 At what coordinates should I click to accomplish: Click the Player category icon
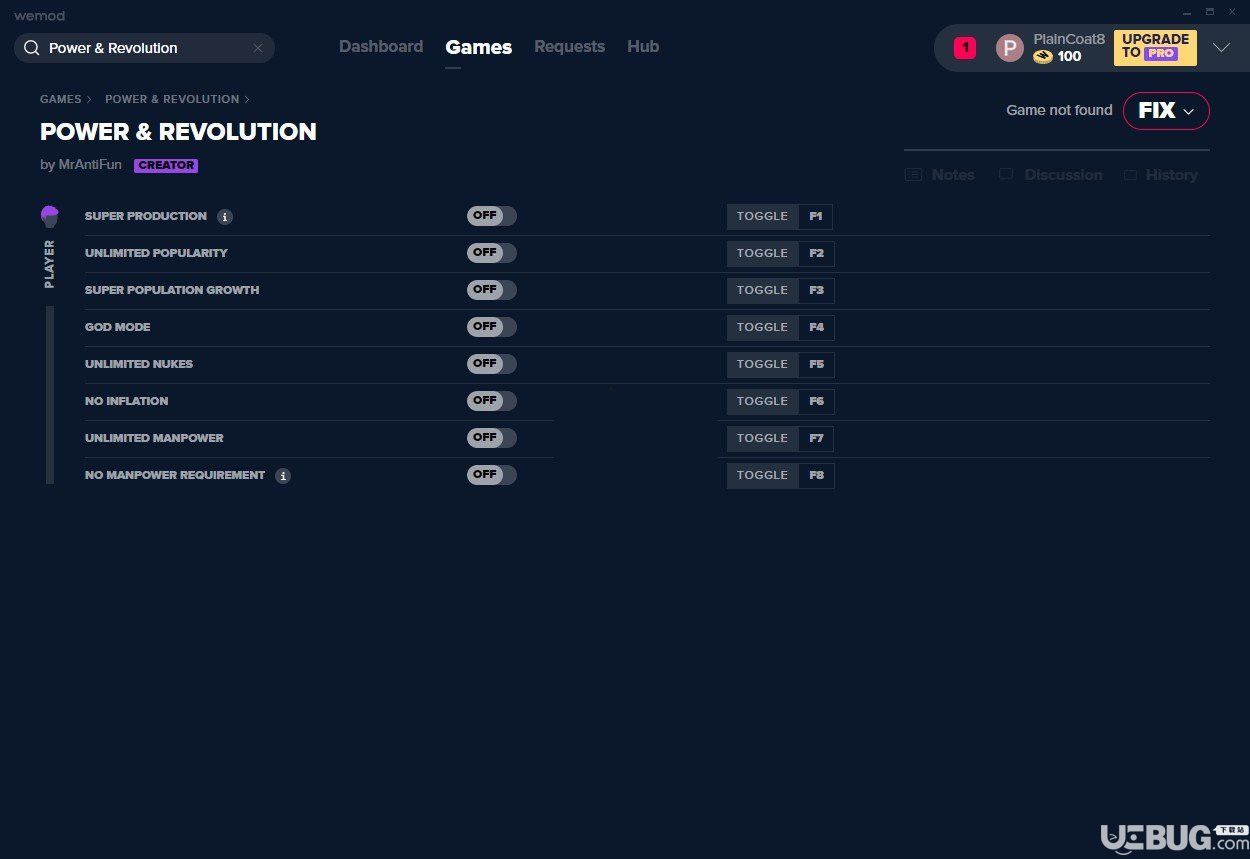pyautogui.click(x=50, y=216)
